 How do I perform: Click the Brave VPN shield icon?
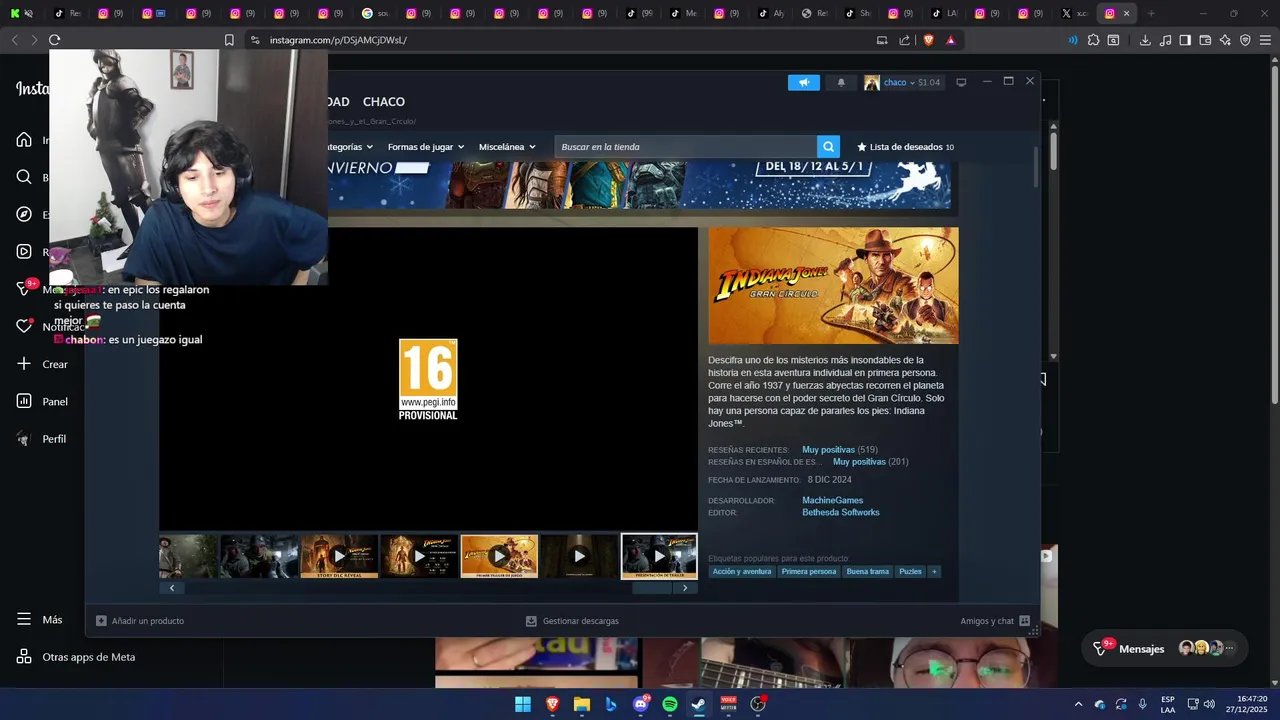(1245, 40)
